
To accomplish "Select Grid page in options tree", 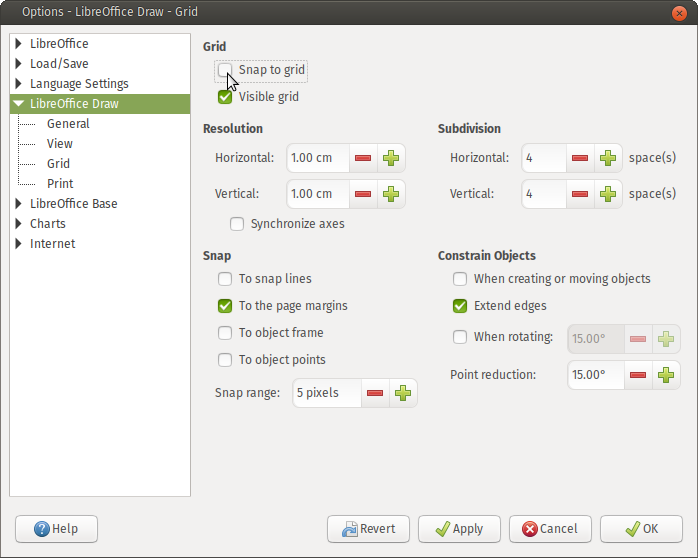I will pyautogui.click(x=58, y=164).
